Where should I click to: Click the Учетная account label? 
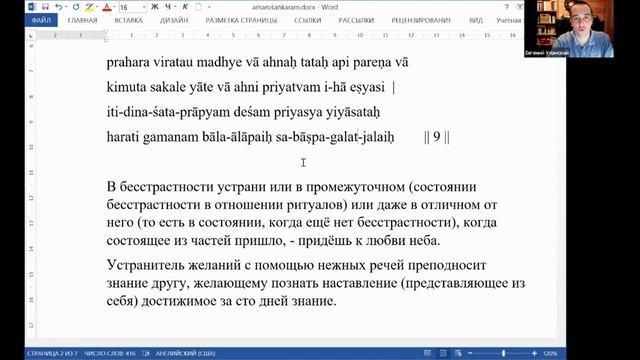[x=509, y=20]
